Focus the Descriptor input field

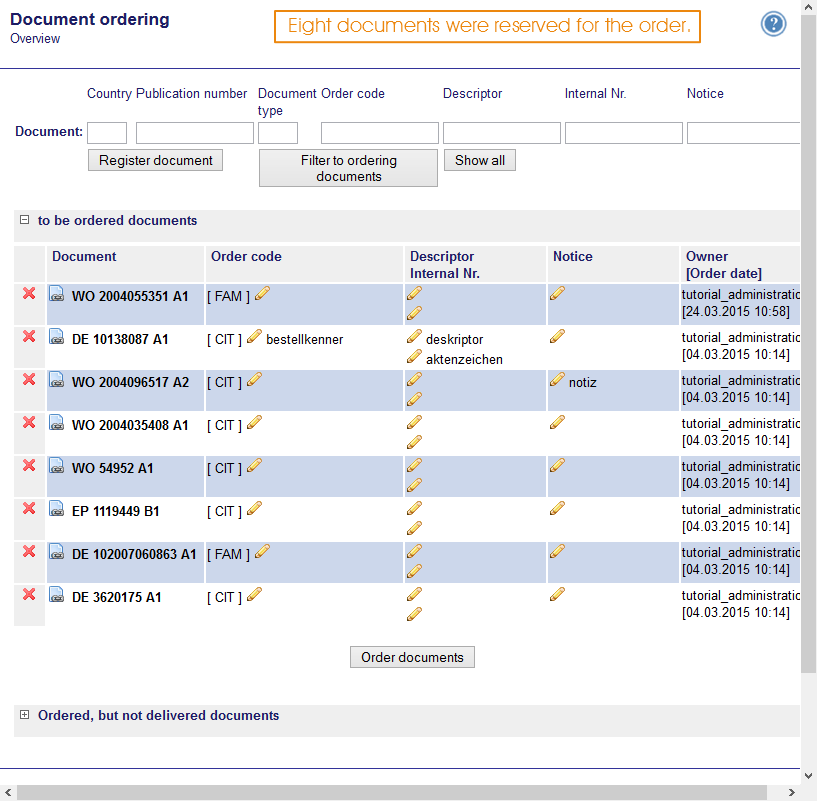pos(502,133)
